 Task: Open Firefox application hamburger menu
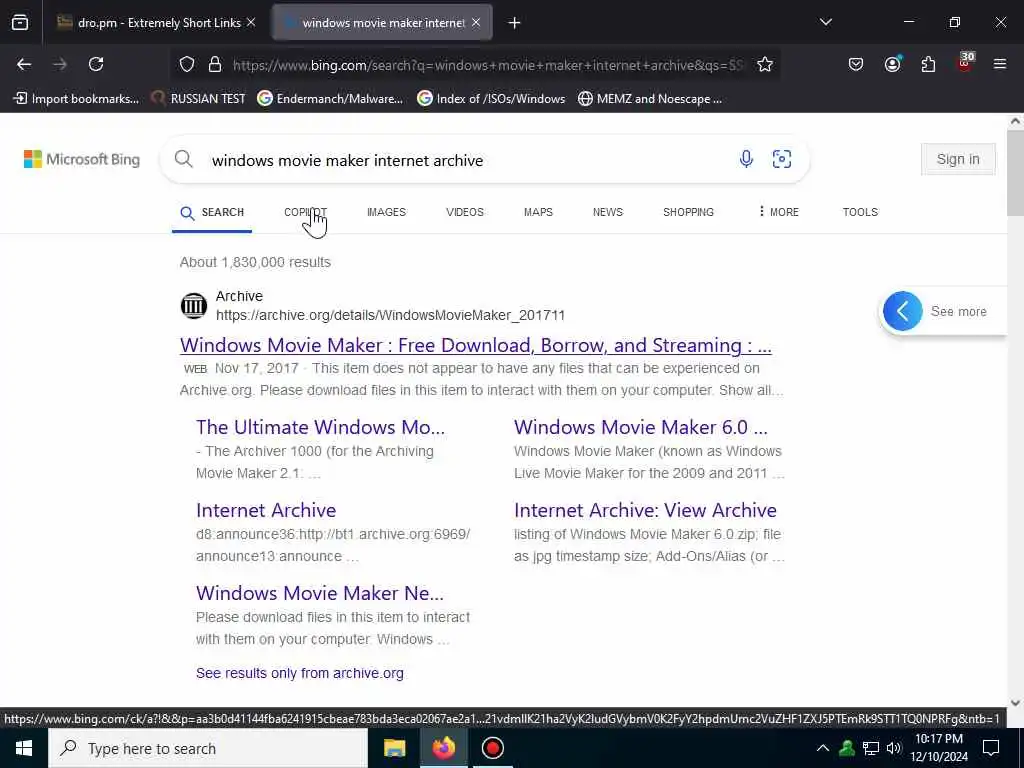(x=1000, y=64)
